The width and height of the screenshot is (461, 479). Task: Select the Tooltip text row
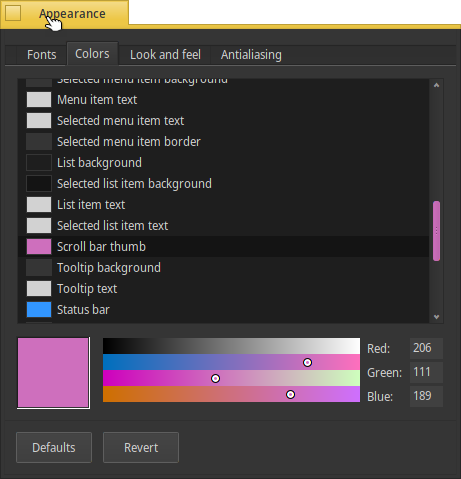pyautogui.click(x=223, y=289)
